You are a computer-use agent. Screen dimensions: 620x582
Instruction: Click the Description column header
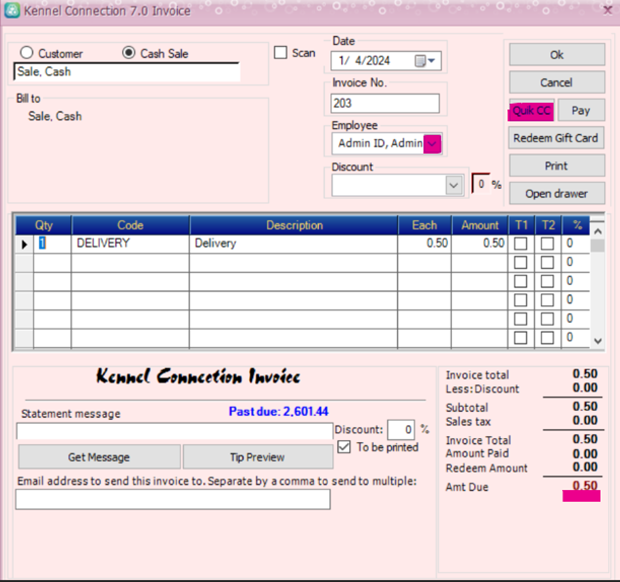(x=294, y=225)
